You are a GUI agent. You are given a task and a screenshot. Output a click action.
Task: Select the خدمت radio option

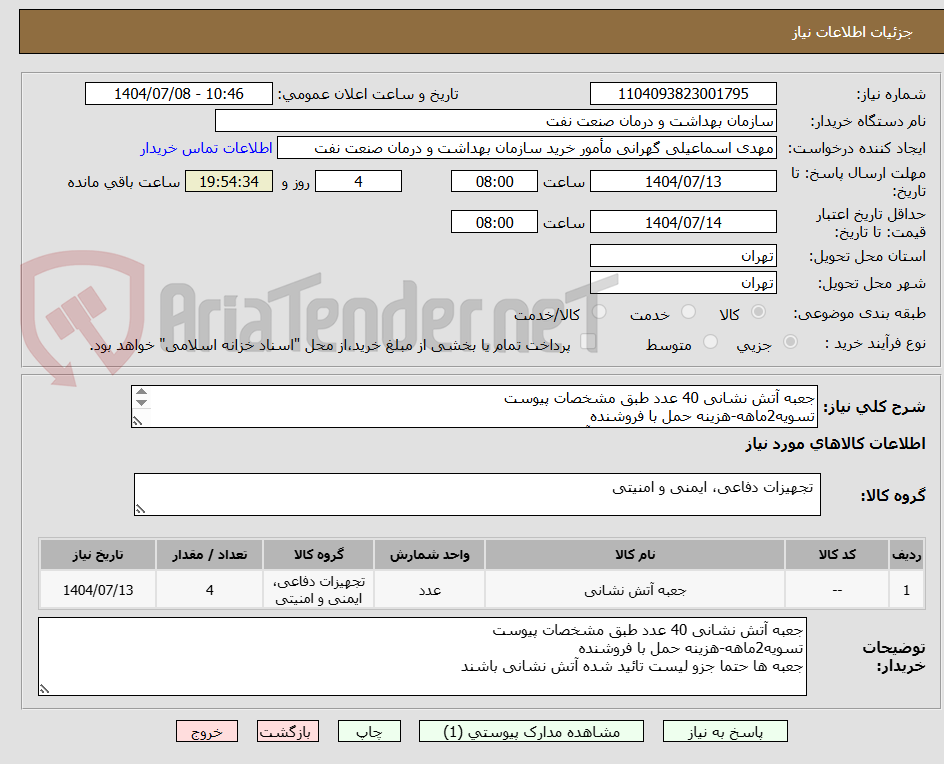[688, 312]
